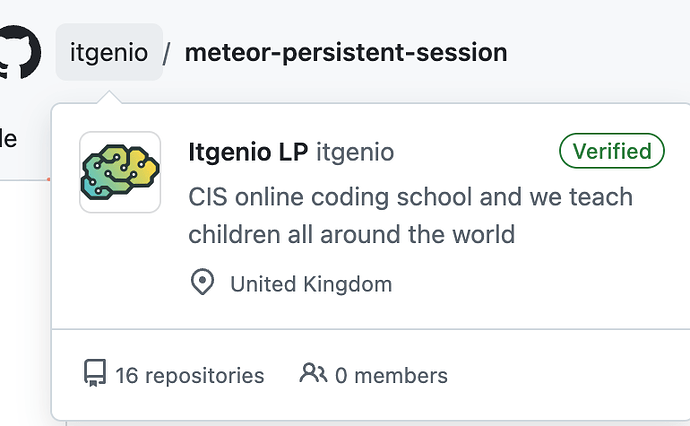Open the Itgenio LP organization name

point(248,152)
